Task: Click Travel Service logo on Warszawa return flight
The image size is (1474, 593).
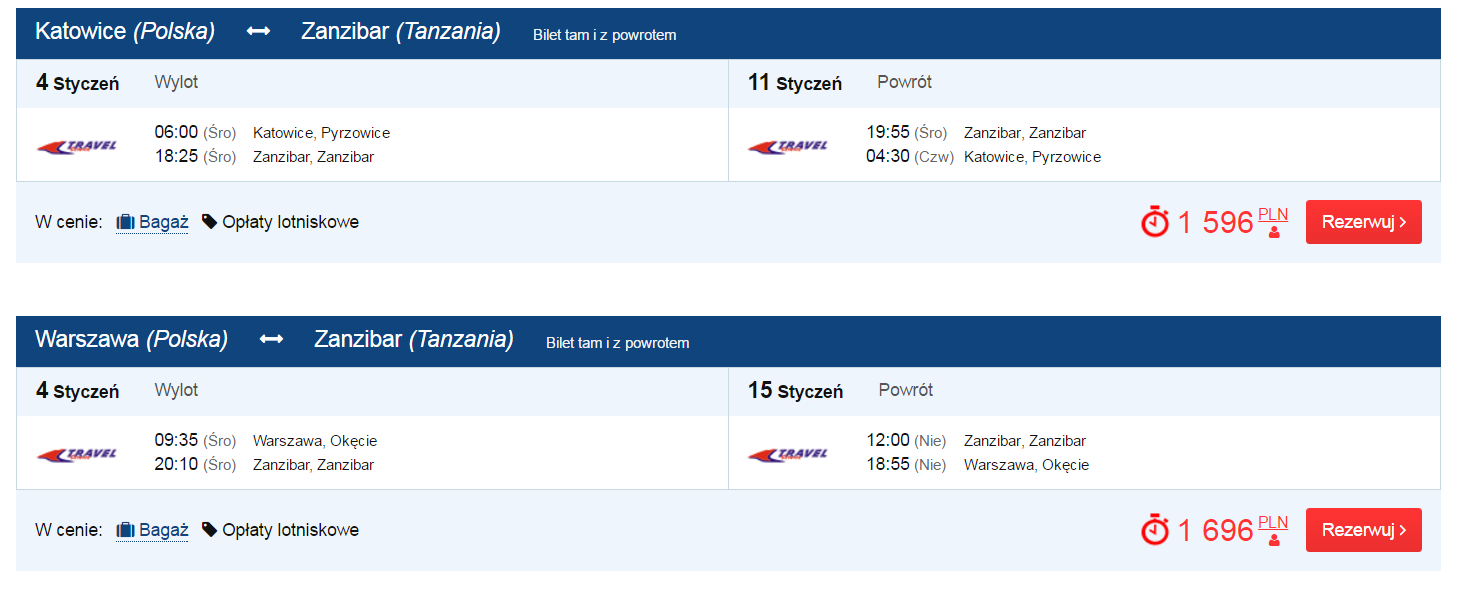Action: [x=788, y=454]
